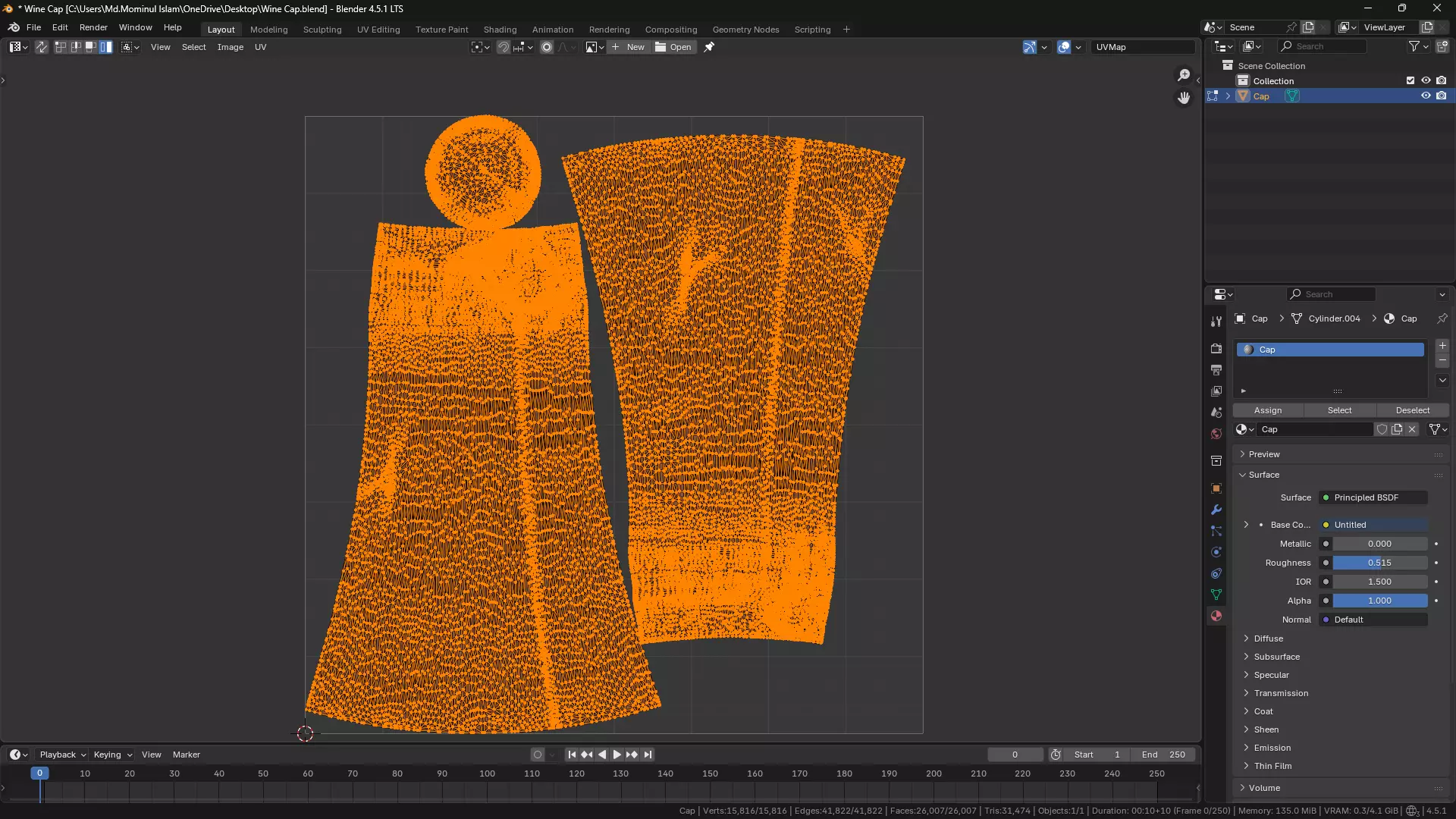Screen dimensions: 1456x819
Task: Click the Assign material button
Action: point(1268,410)
